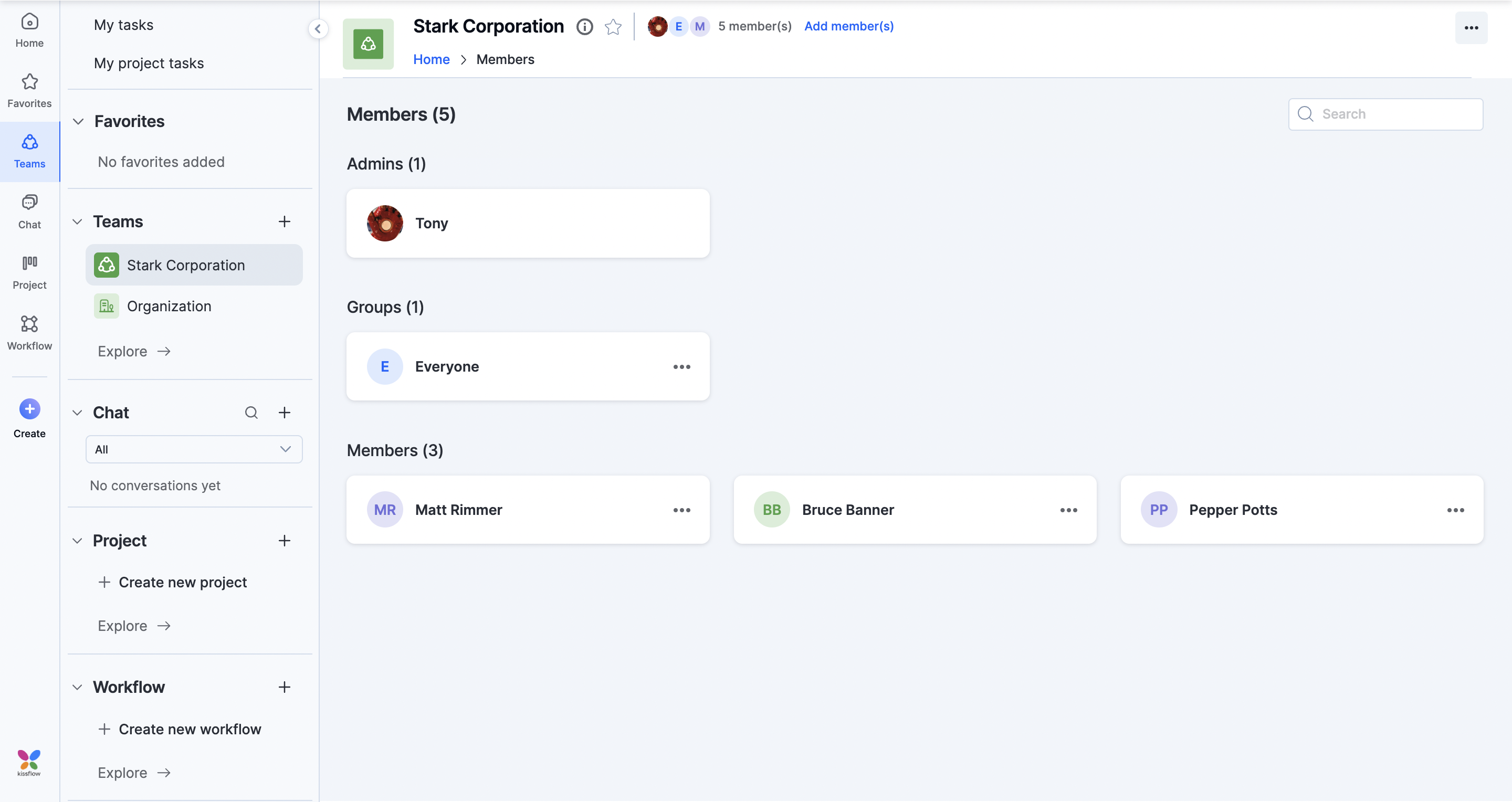
Task: Open Tony's admin card
Action: (x=528, y=223)
